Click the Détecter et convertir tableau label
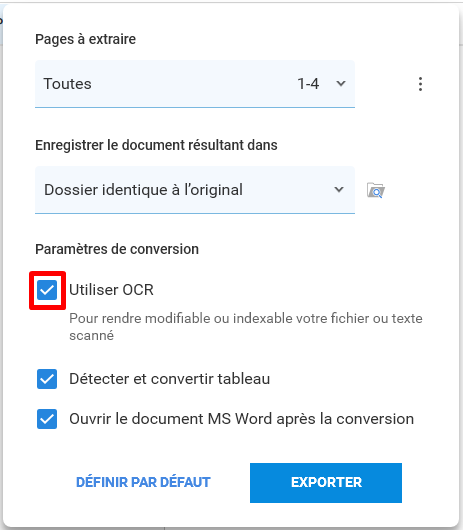The image size is (463, 530). 170,379
